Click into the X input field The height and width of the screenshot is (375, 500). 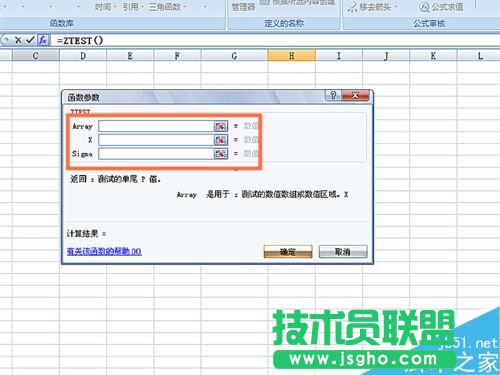[156, 140]
